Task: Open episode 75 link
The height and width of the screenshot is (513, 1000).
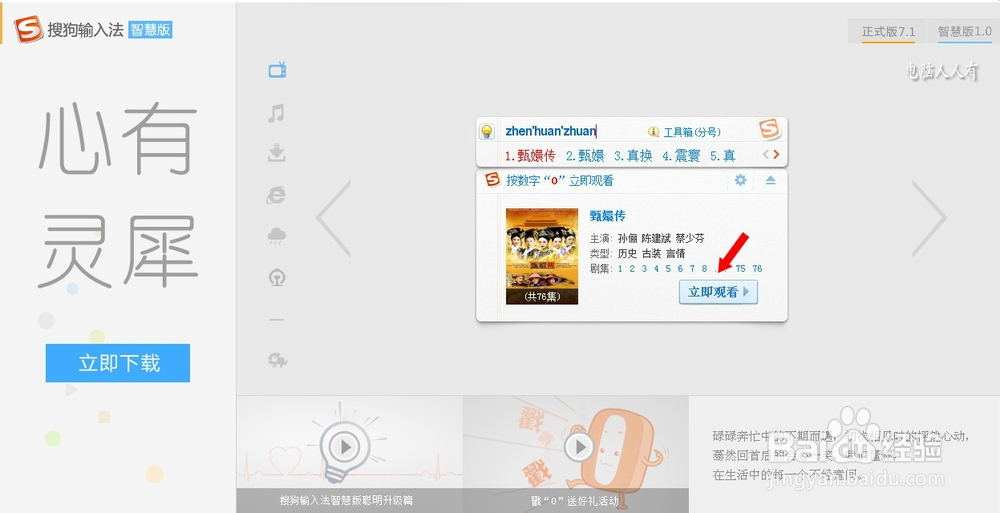Action: click(x=740, y=269)
